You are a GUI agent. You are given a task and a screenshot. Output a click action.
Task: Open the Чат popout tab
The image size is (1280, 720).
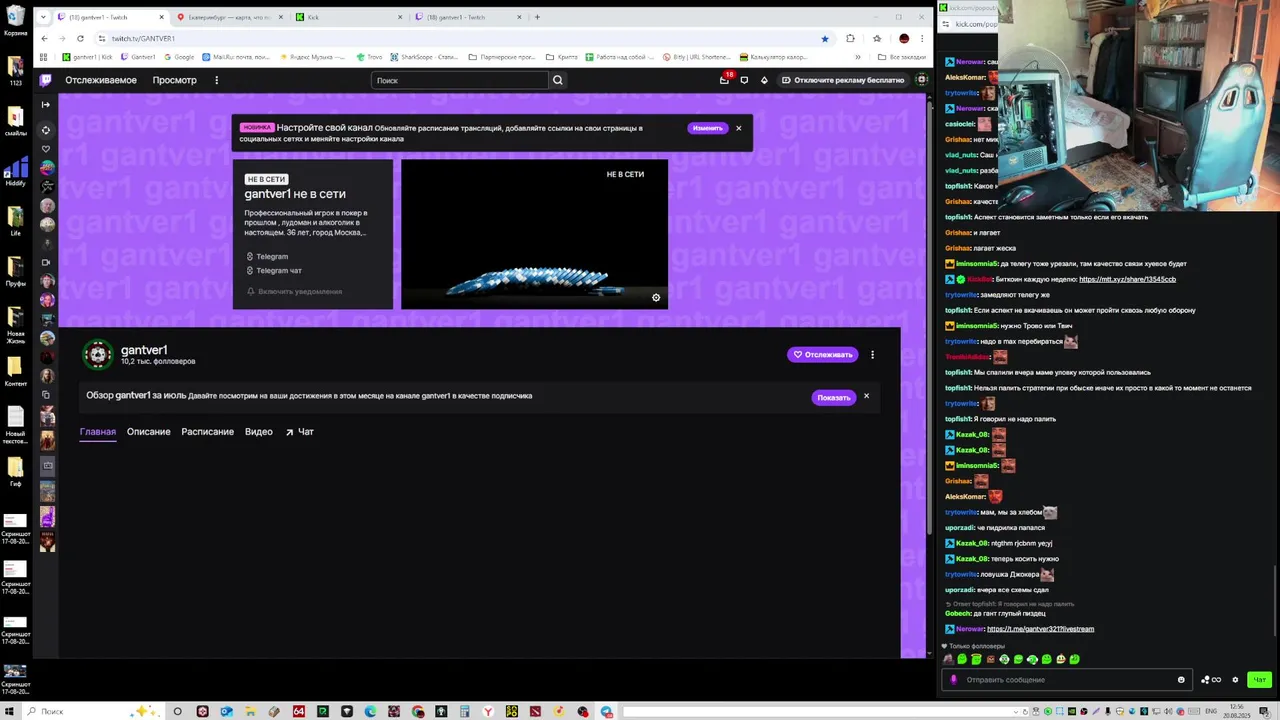[x=299, y=432]
